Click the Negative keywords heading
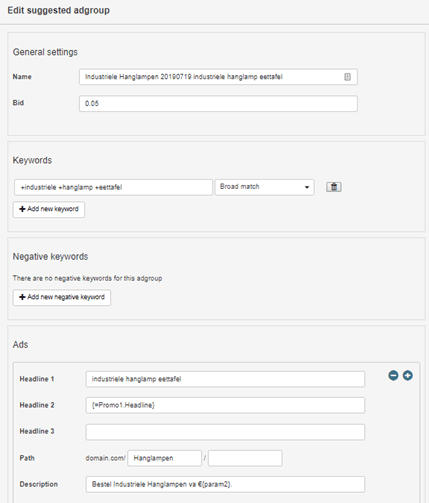The height and width of the screenshot is (503, 429). pos(50,257)
